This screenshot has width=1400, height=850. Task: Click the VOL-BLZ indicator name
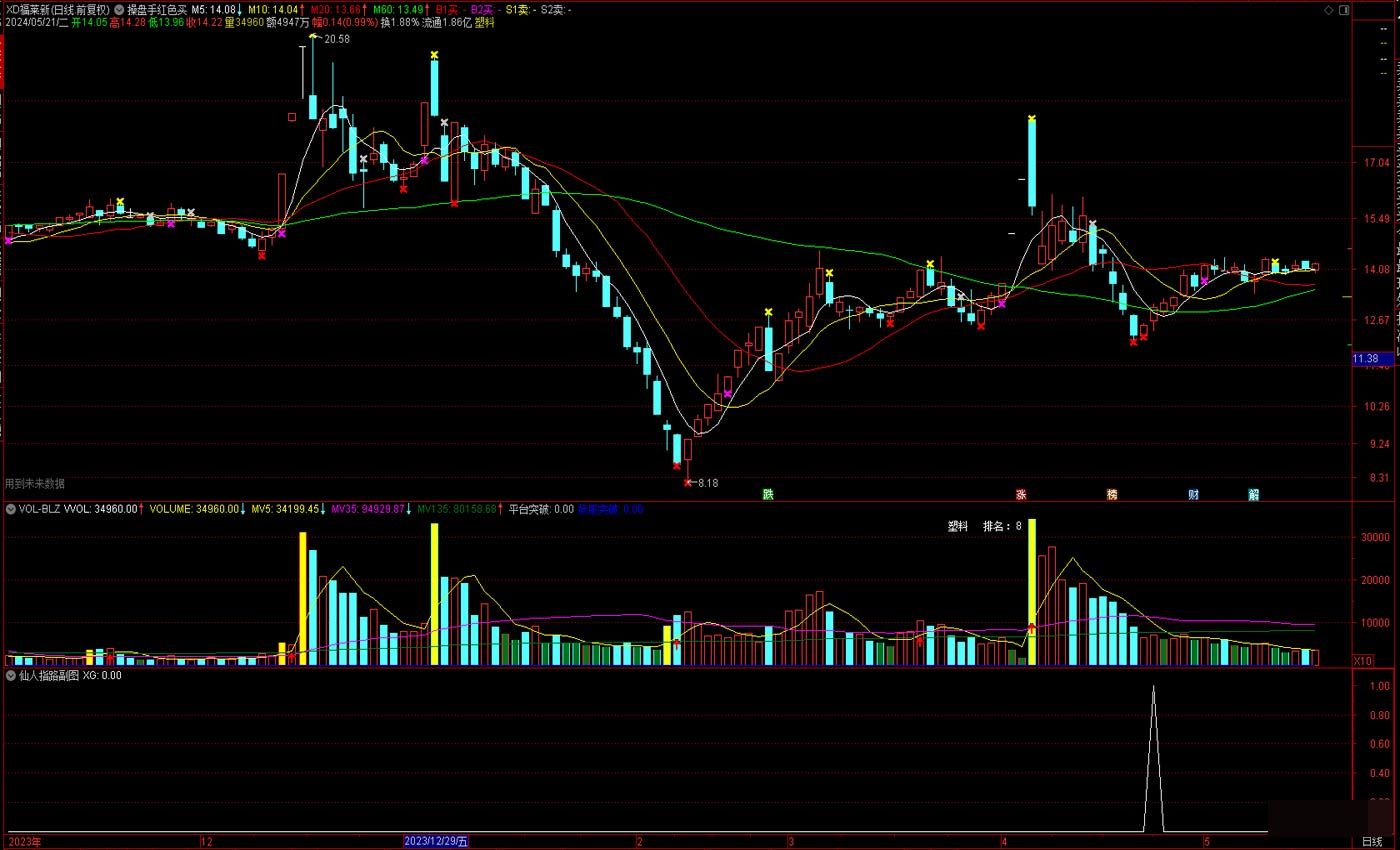click(40, 509)
